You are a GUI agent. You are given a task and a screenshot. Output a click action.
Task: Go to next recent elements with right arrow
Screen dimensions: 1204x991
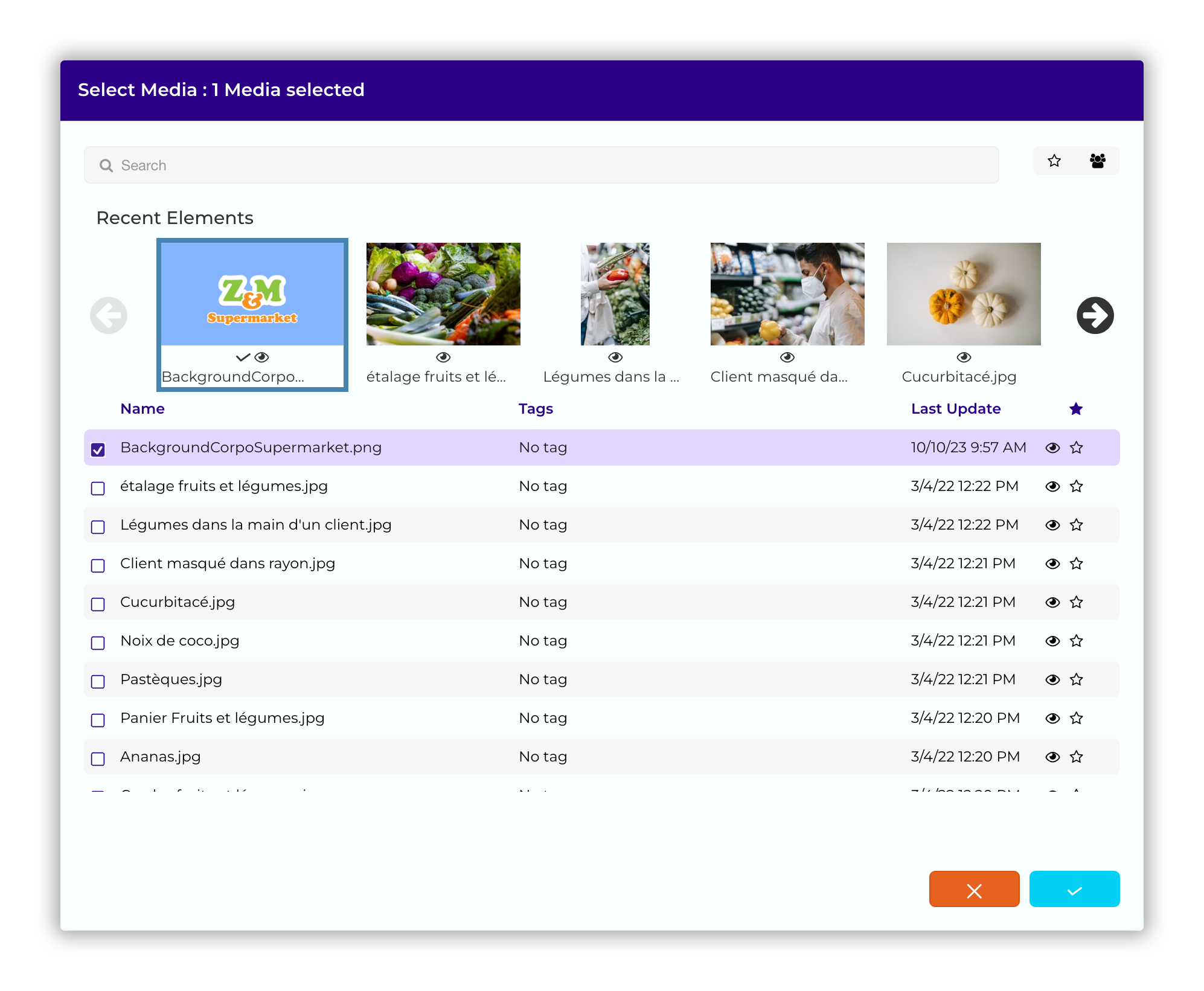tap(1095, 315)
